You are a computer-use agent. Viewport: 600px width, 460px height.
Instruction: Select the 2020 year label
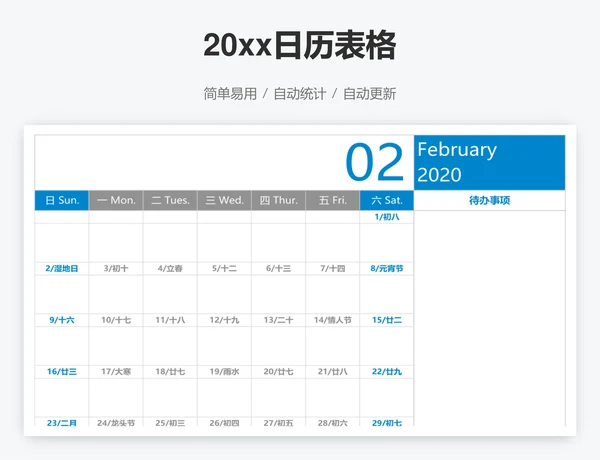point(439,175)
